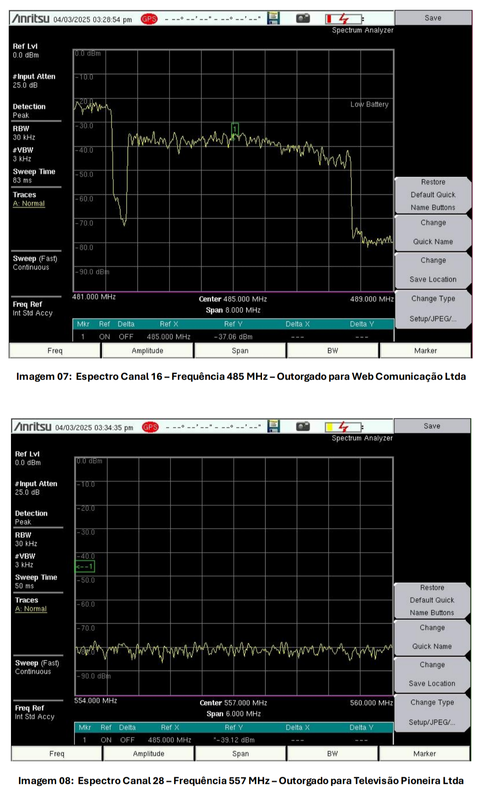Select Change Type Setup/JPEG in the Canal 28 screenshot

432,712
